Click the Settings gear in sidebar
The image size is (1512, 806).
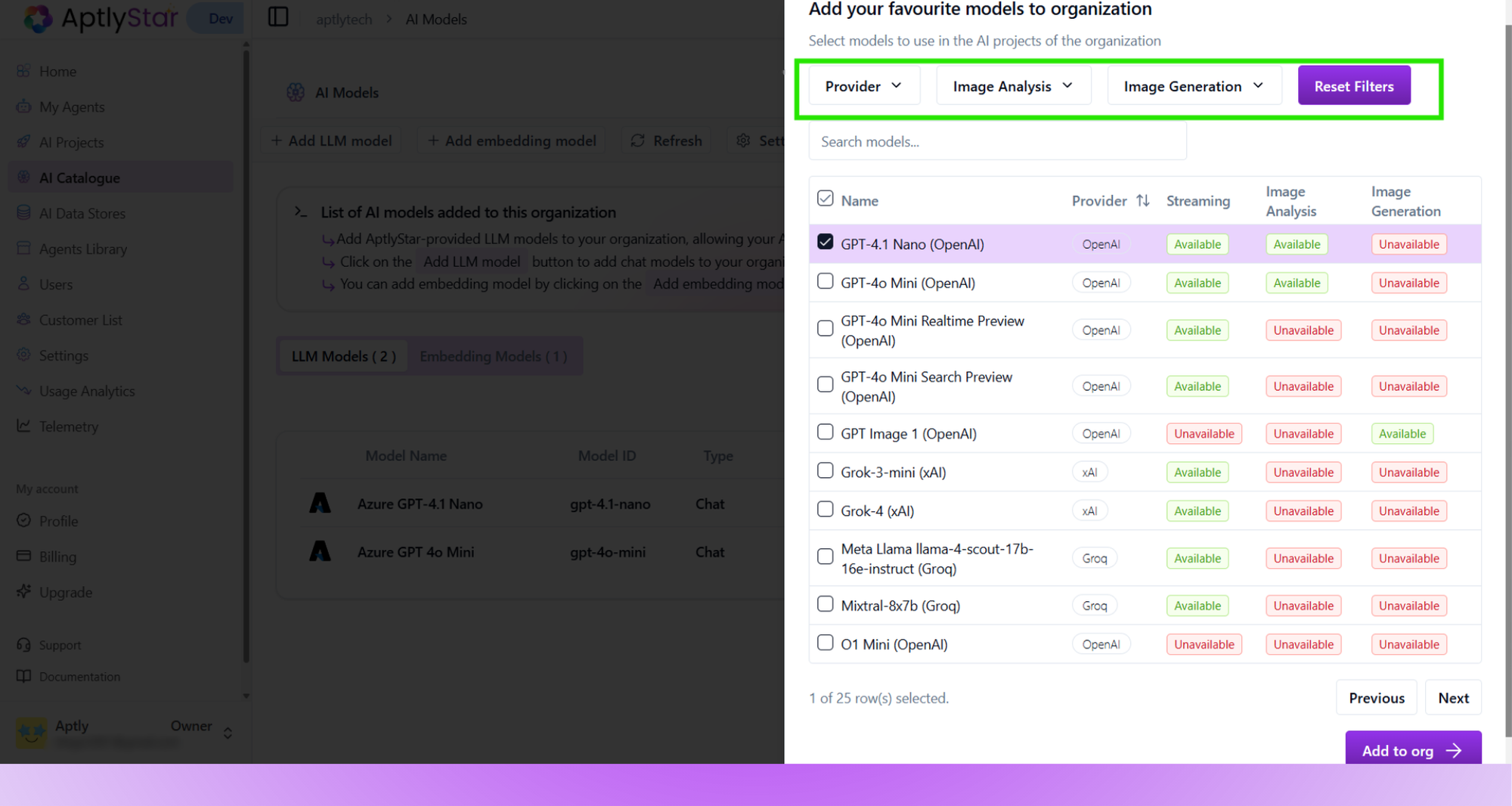(24, 355)
